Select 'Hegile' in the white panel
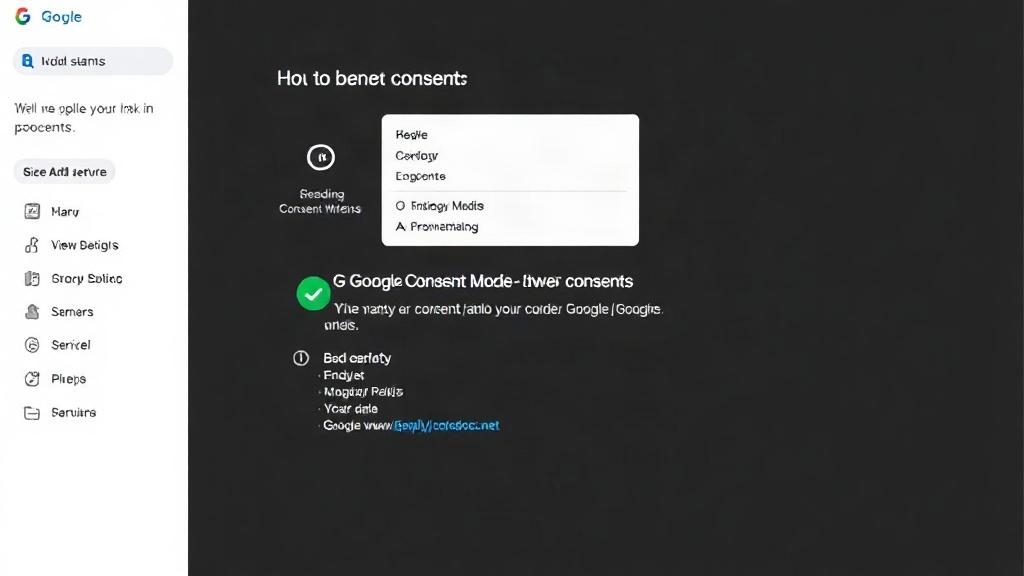The image size is (1024, 576). (x=411, y=135)
